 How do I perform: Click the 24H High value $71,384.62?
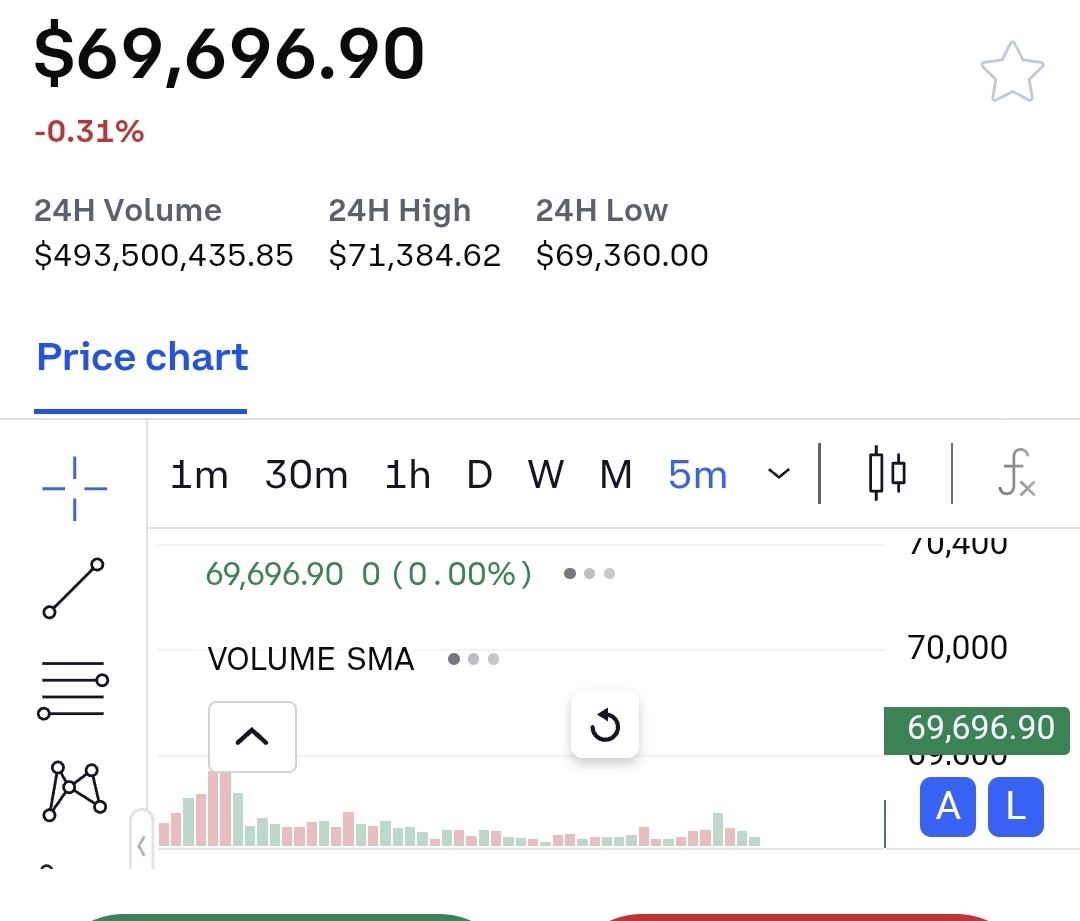tap(415, 256)
